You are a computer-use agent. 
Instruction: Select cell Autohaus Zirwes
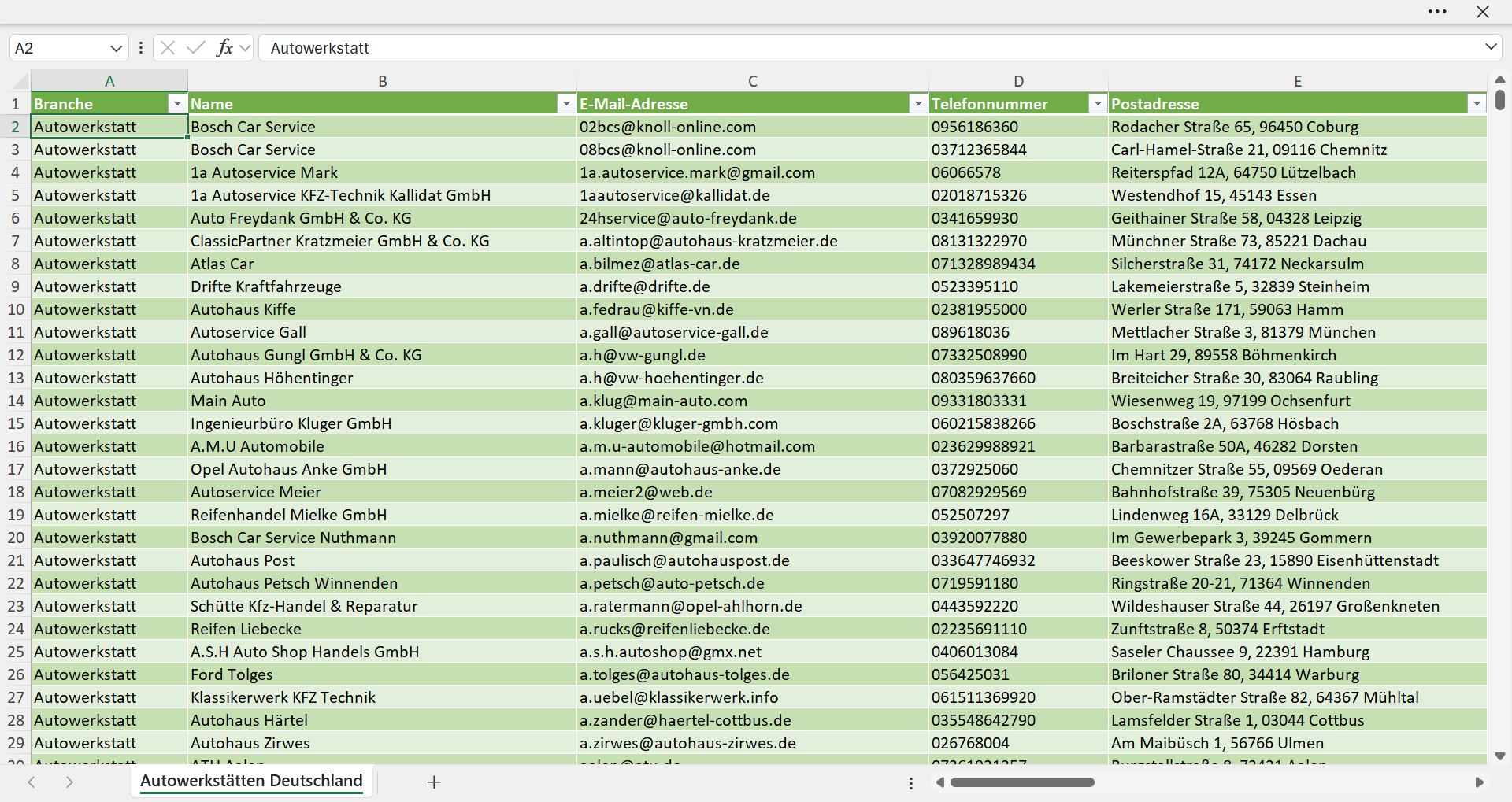point(383,743)
